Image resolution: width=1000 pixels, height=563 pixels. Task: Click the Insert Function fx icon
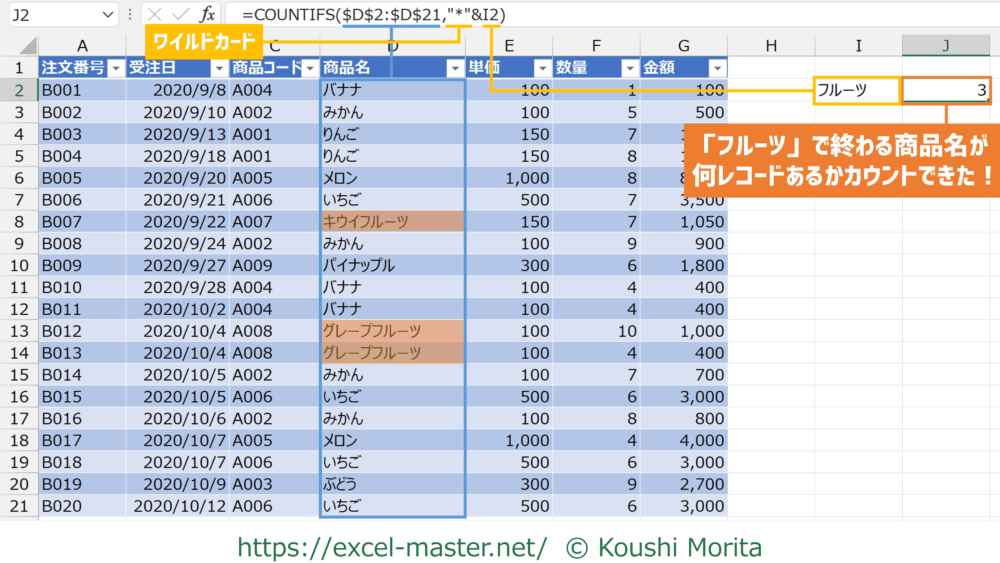(x=207, y=15)
